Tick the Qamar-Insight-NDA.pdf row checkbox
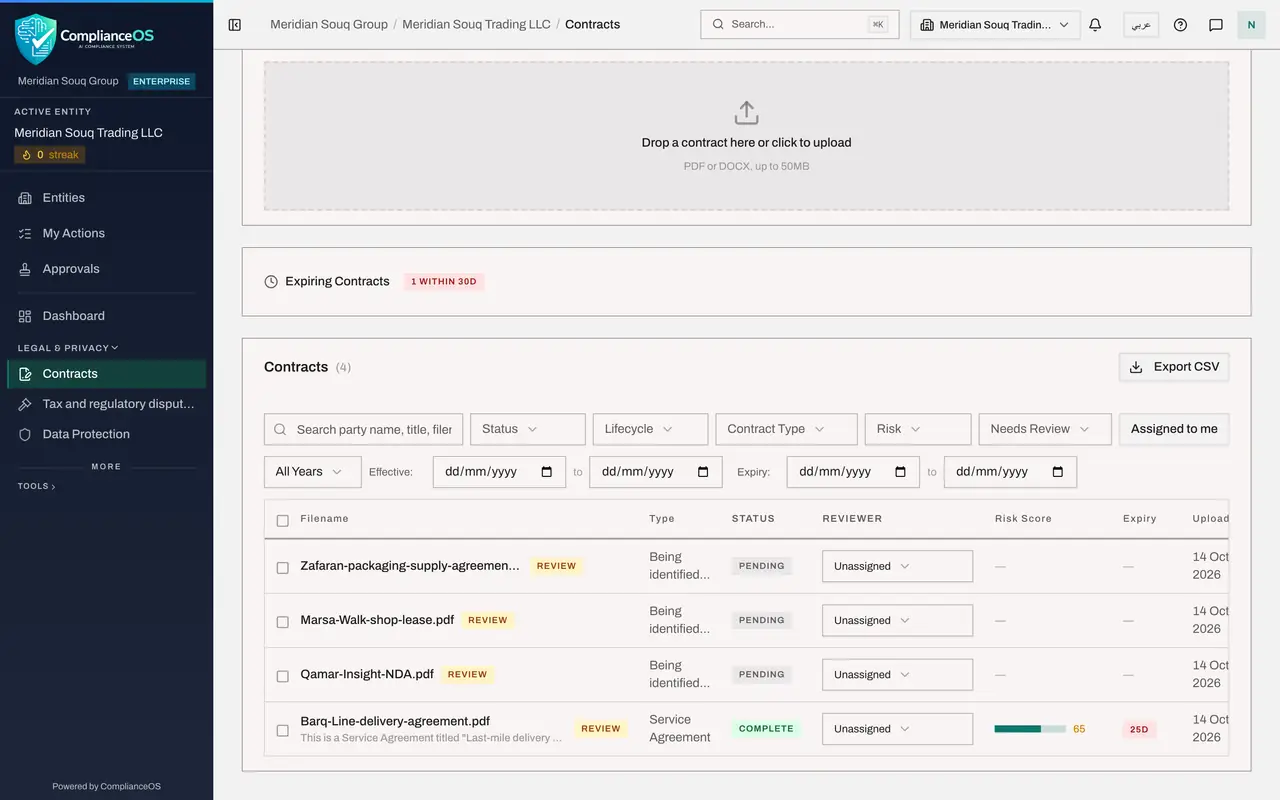Image resolution: width=1280 pixels, height=800 pixels. coord(282,675)
